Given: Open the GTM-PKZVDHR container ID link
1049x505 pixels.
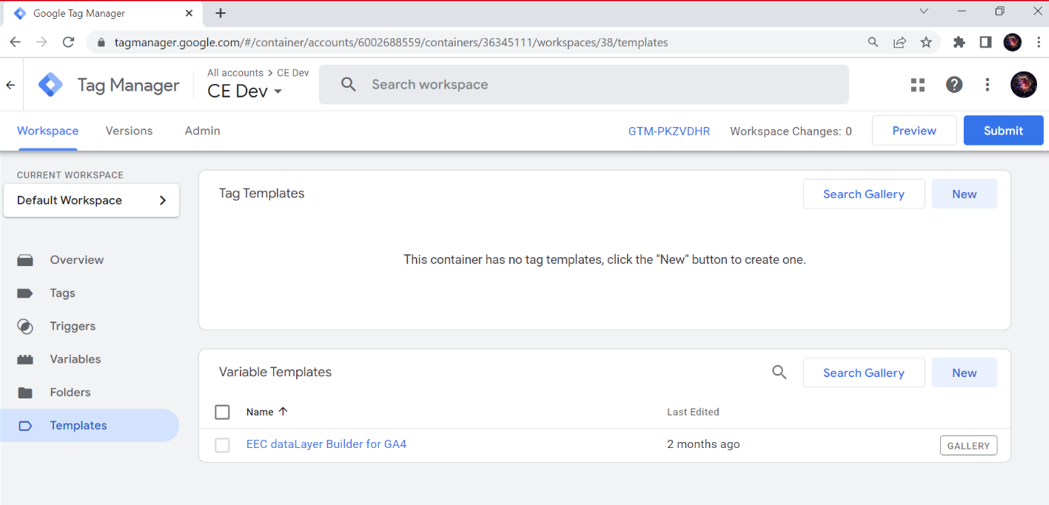Looking at the screenshot, I should (x=669, y=131).
